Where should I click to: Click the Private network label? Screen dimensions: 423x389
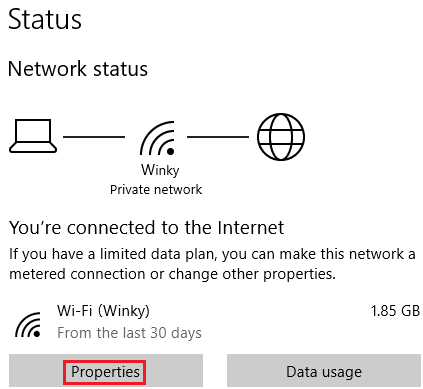156,190
